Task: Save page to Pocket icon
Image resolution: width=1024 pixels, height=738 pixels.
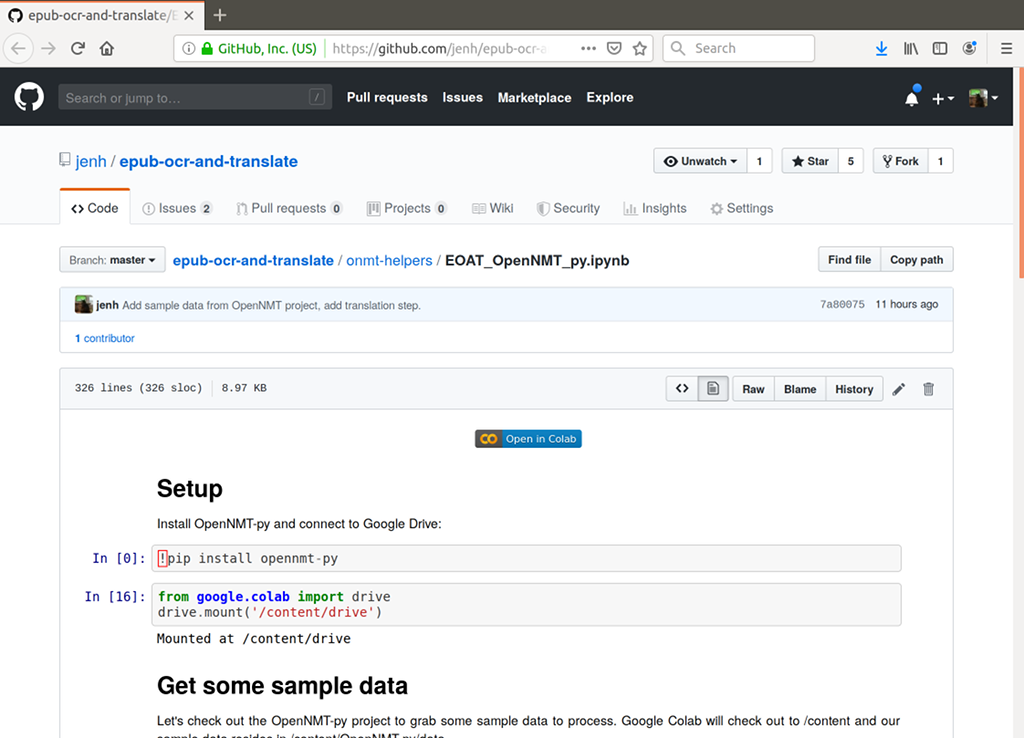Action: (x=614, y=48)
